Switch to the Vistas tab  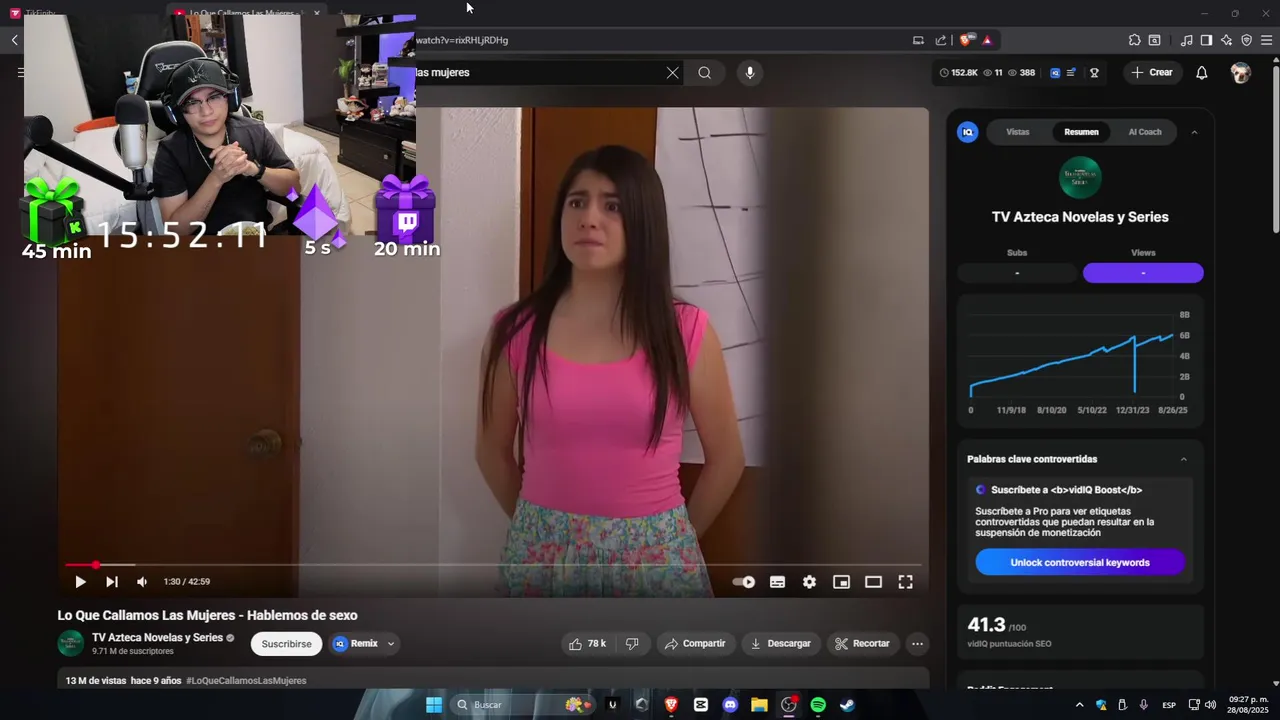1017,132
